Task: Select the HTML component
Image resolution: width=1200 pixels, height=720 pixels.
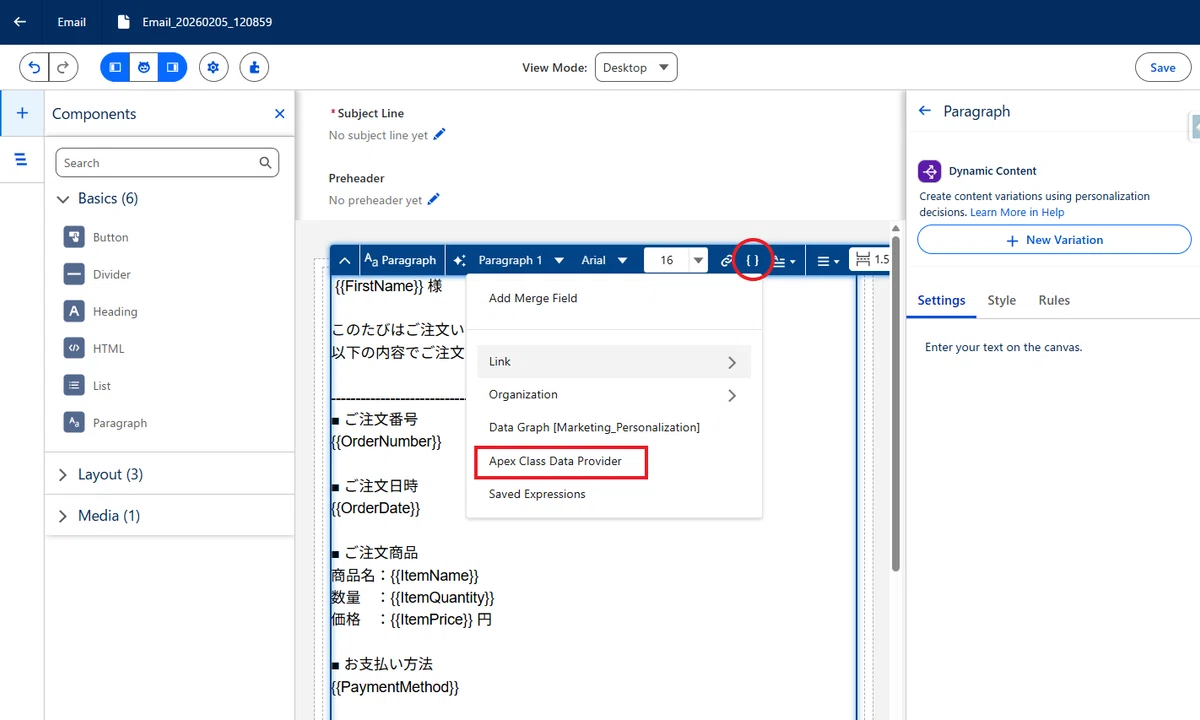Action: [94, 348]
